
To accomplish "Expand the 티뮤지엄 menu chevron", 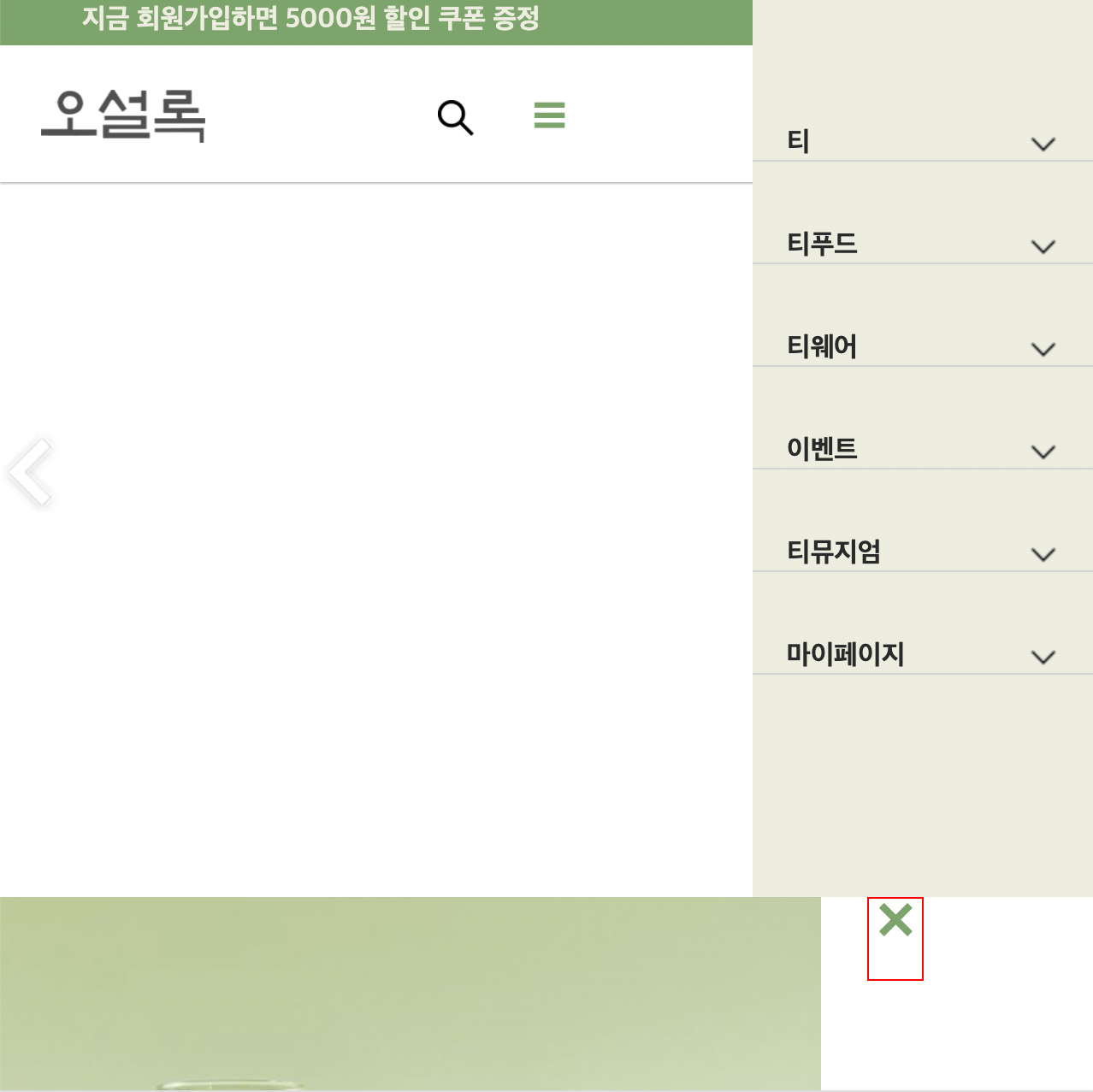I will [x=1043, y=554].
